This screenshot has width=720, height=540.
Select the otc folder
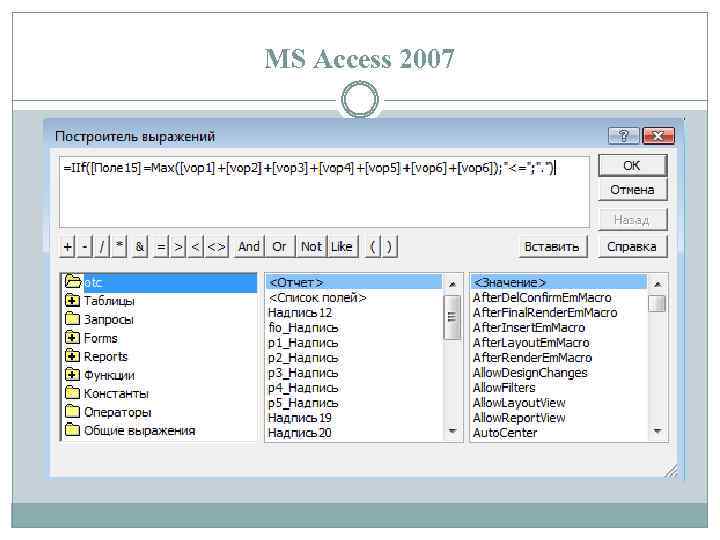160,282
